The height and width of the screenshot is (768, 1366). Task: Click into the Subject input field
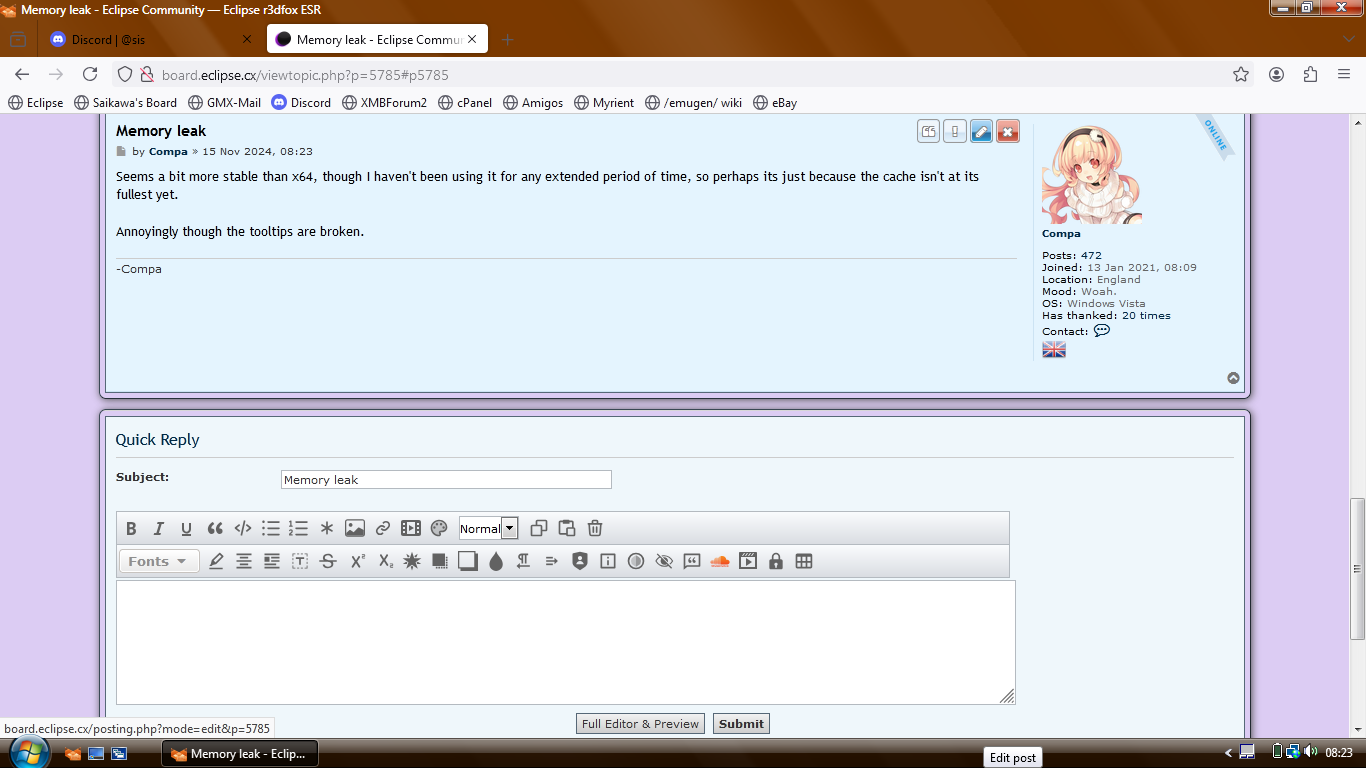point(446,480)
